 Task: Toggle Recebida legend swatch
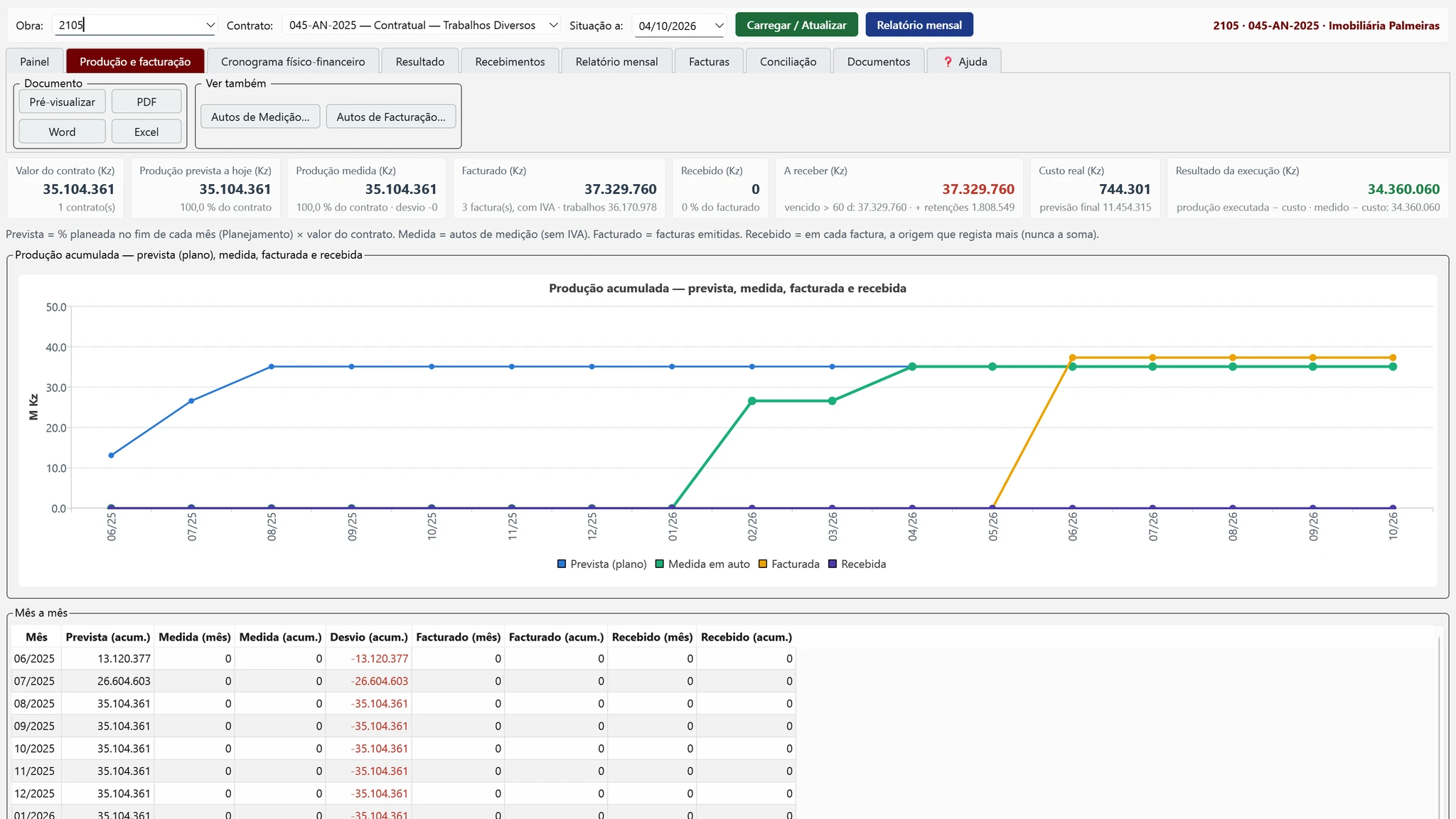tap(833, 564)
